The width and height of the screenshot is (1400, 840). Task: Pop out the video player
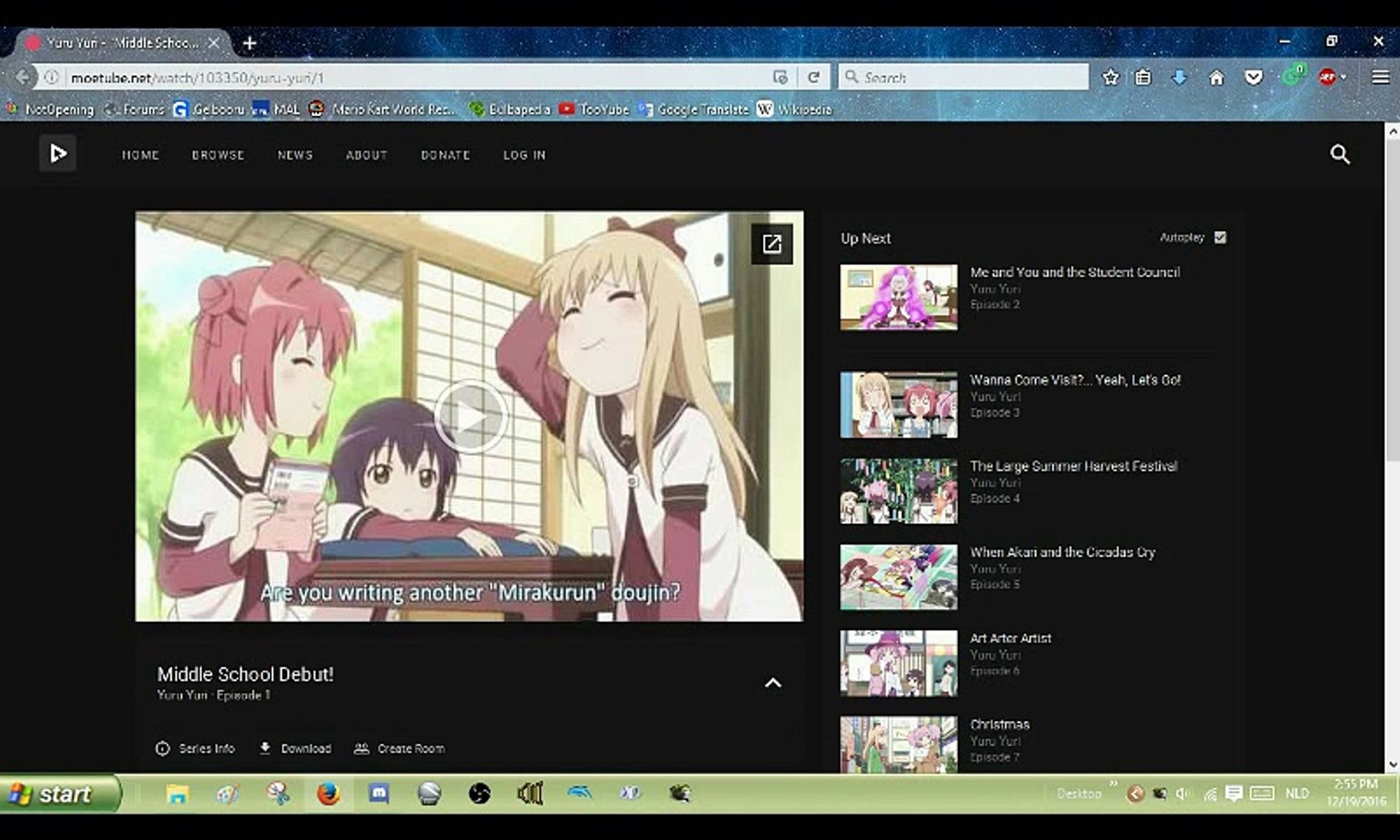[x=772, y=244]
